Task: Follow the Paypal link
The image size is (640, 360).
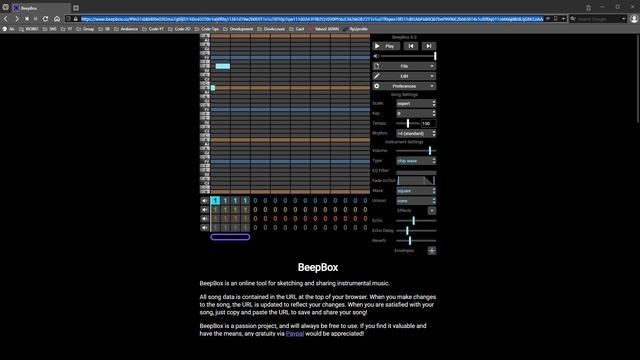Action: (x=295, y=333)
